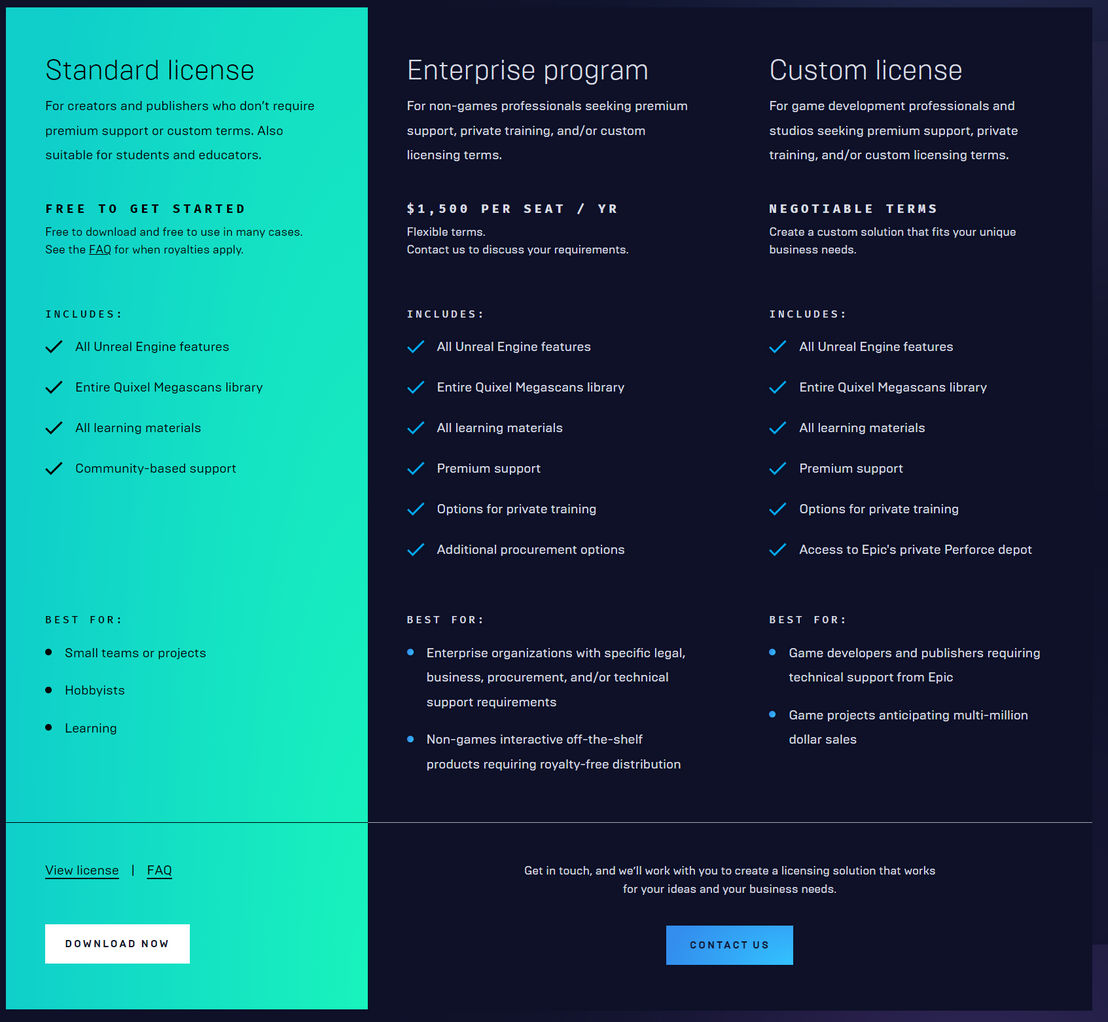The height and width of the screenshot is (1022, 1108).
Task: Click the Negotiable Terms label
Action: (x=853, y=208)
